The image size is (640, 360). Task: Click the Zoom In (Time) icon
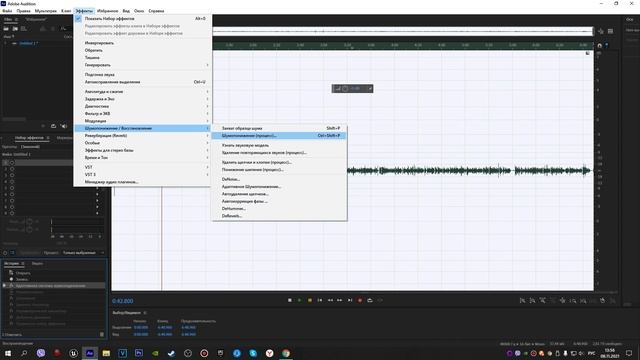542,301
